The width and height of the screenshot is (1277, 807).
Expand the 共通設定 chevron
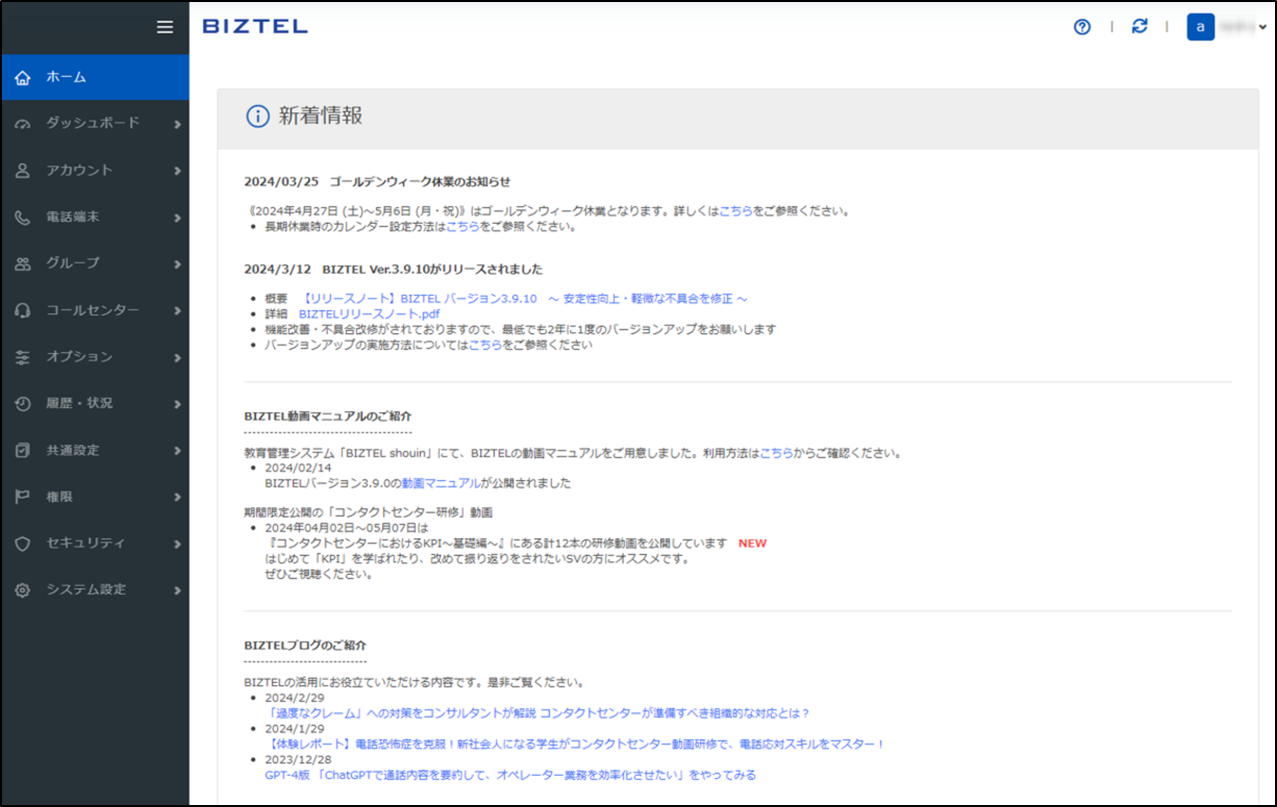(177, 451)
